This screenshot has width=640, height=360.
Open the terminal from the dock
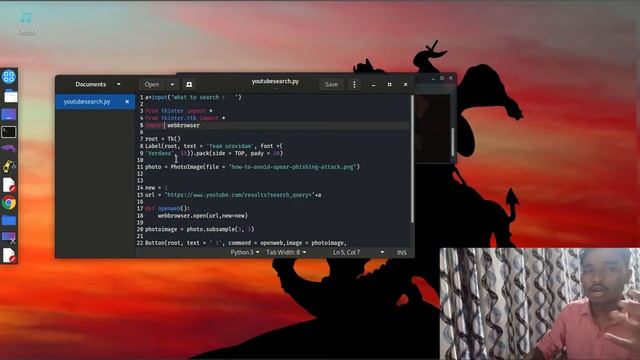coord(9,132)
